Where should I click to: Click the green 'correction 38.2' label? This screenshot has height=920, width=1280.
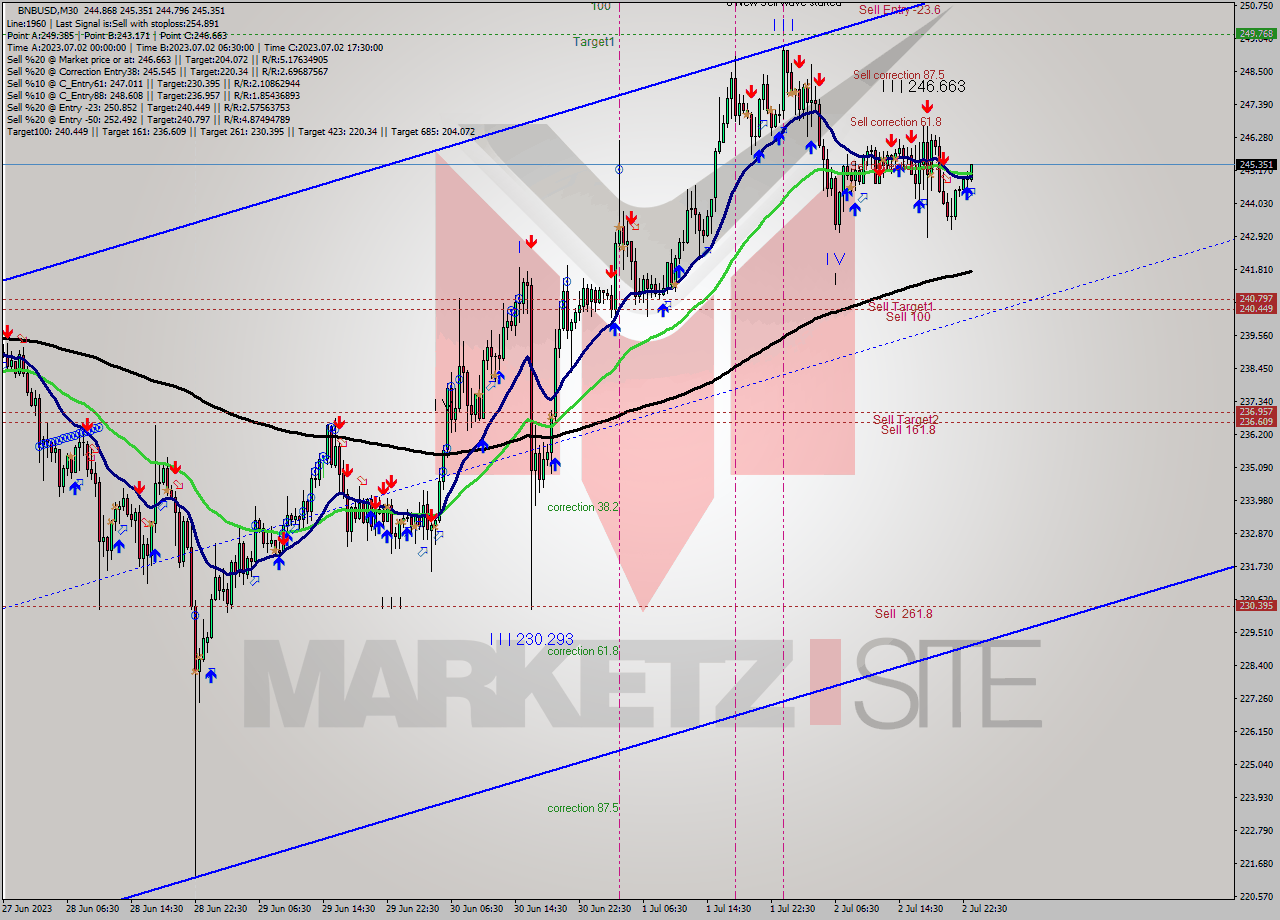pos(583,508)
